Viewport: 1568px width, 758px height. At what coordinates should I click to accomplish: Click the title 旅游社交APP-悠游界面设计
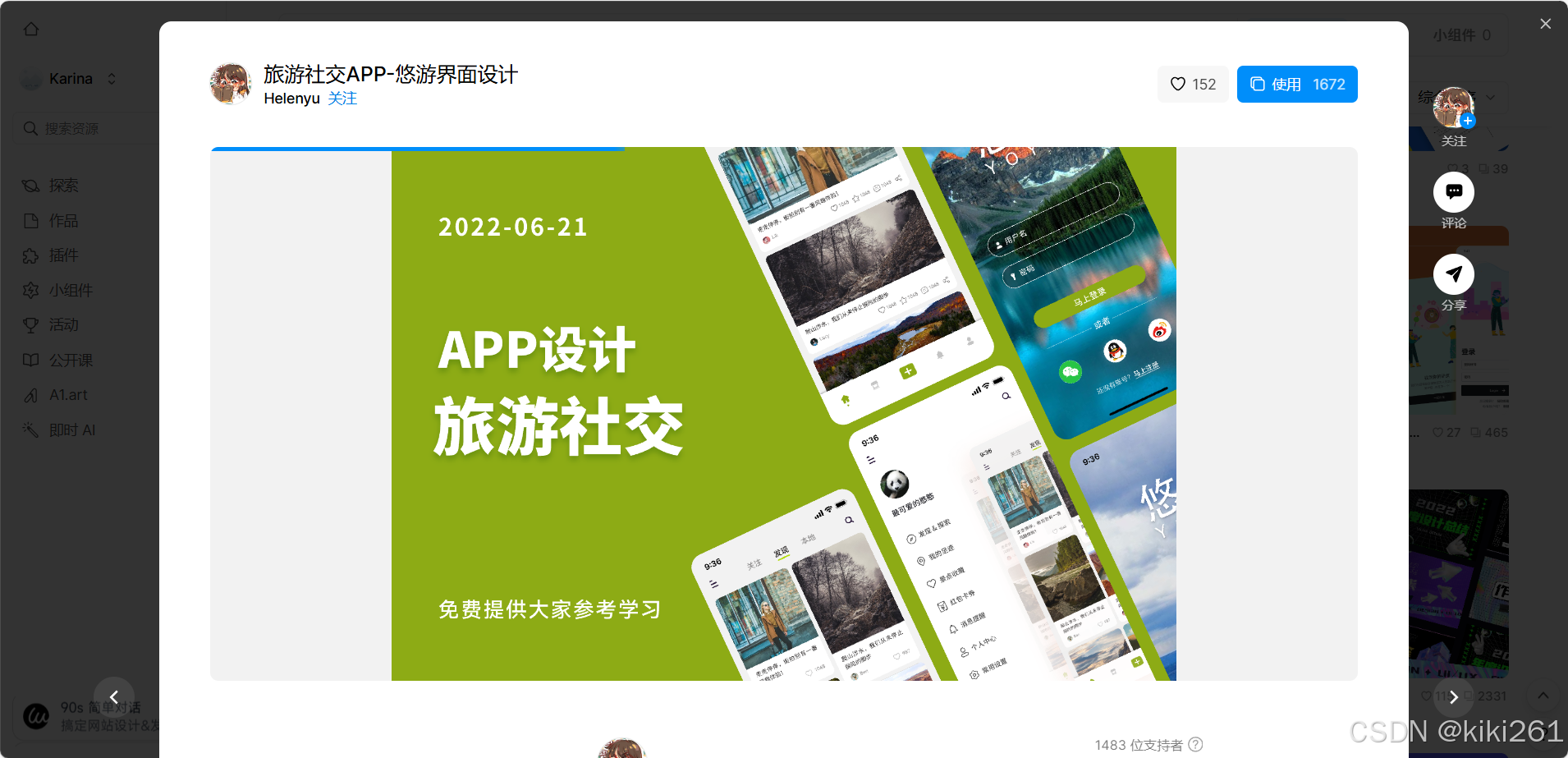click(x=391, y=75)
